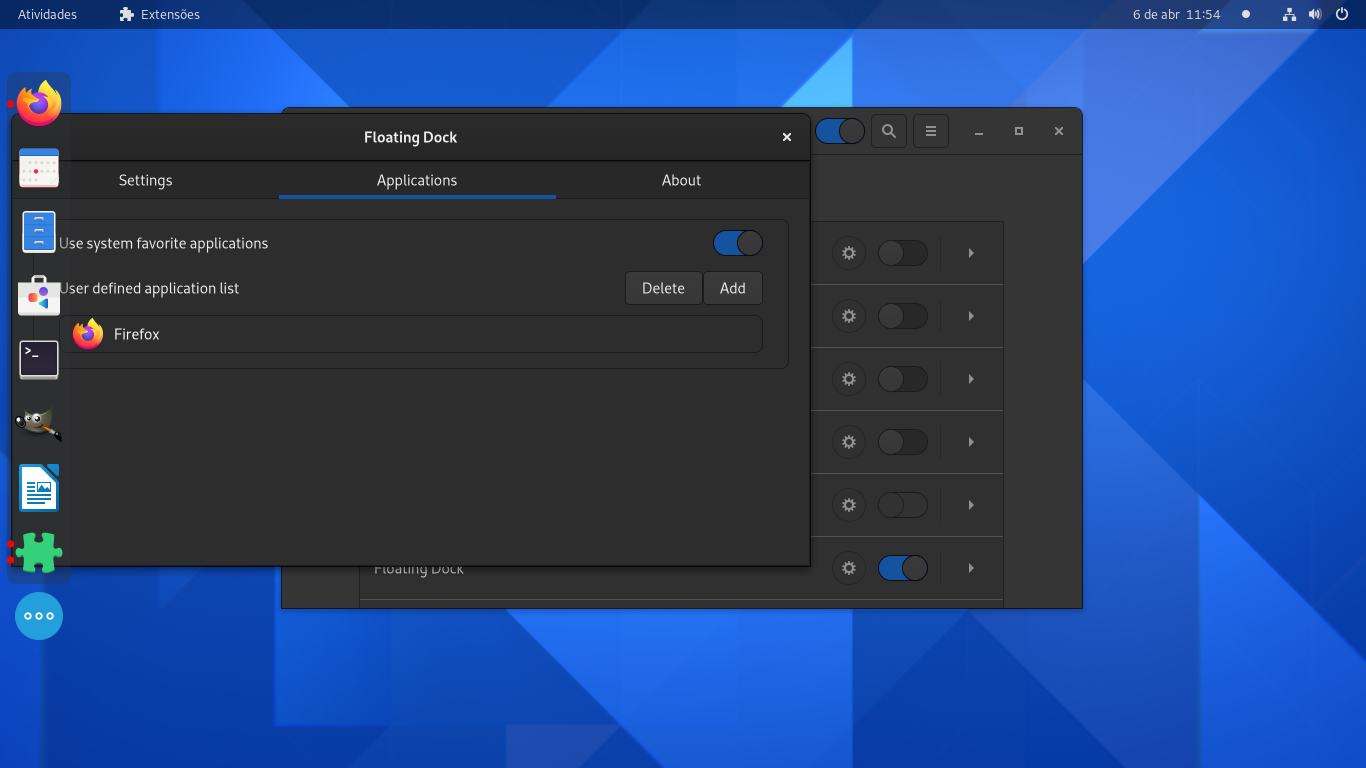Enable the first extension's toggle switch
Viewport: 1366px width, 768px height.
[903, 253]
